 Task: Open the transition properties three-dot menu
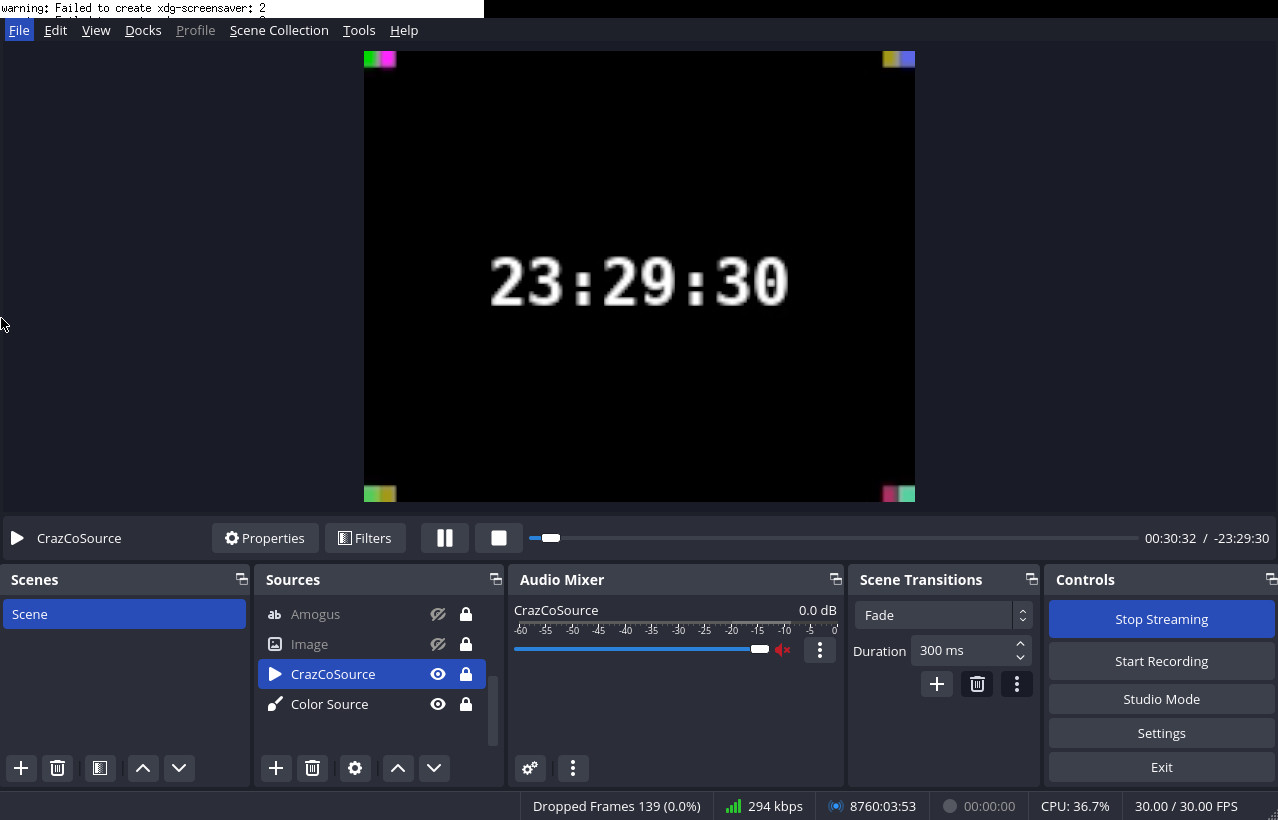1017,684
